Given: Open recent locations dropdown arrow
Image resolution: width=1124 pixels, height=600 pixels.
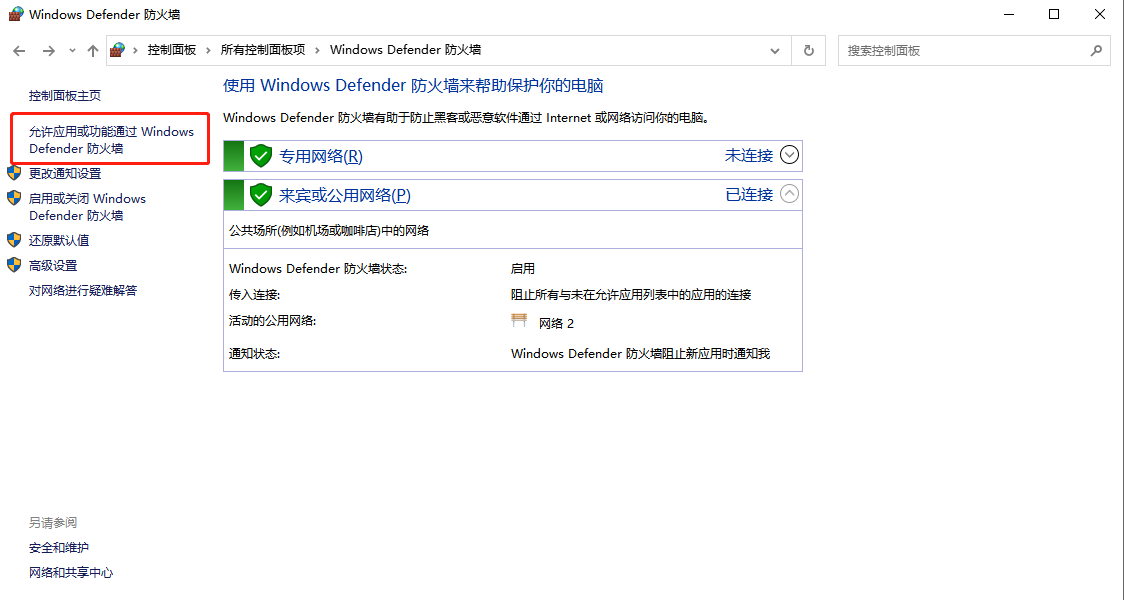Looking at the screenshot, I should pos(72,51).
